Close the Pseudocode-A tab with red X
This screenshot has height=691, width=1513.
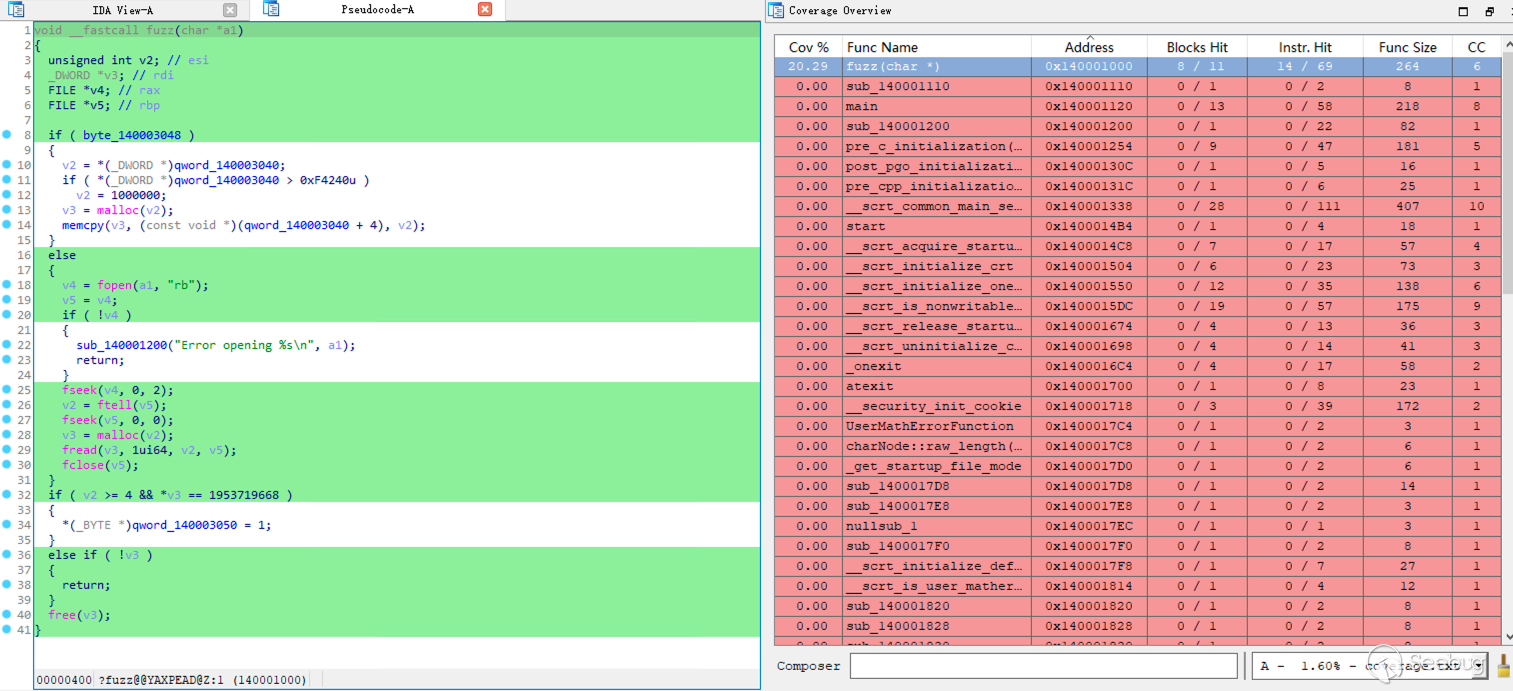pyautogui.click(x=485, y=10)
